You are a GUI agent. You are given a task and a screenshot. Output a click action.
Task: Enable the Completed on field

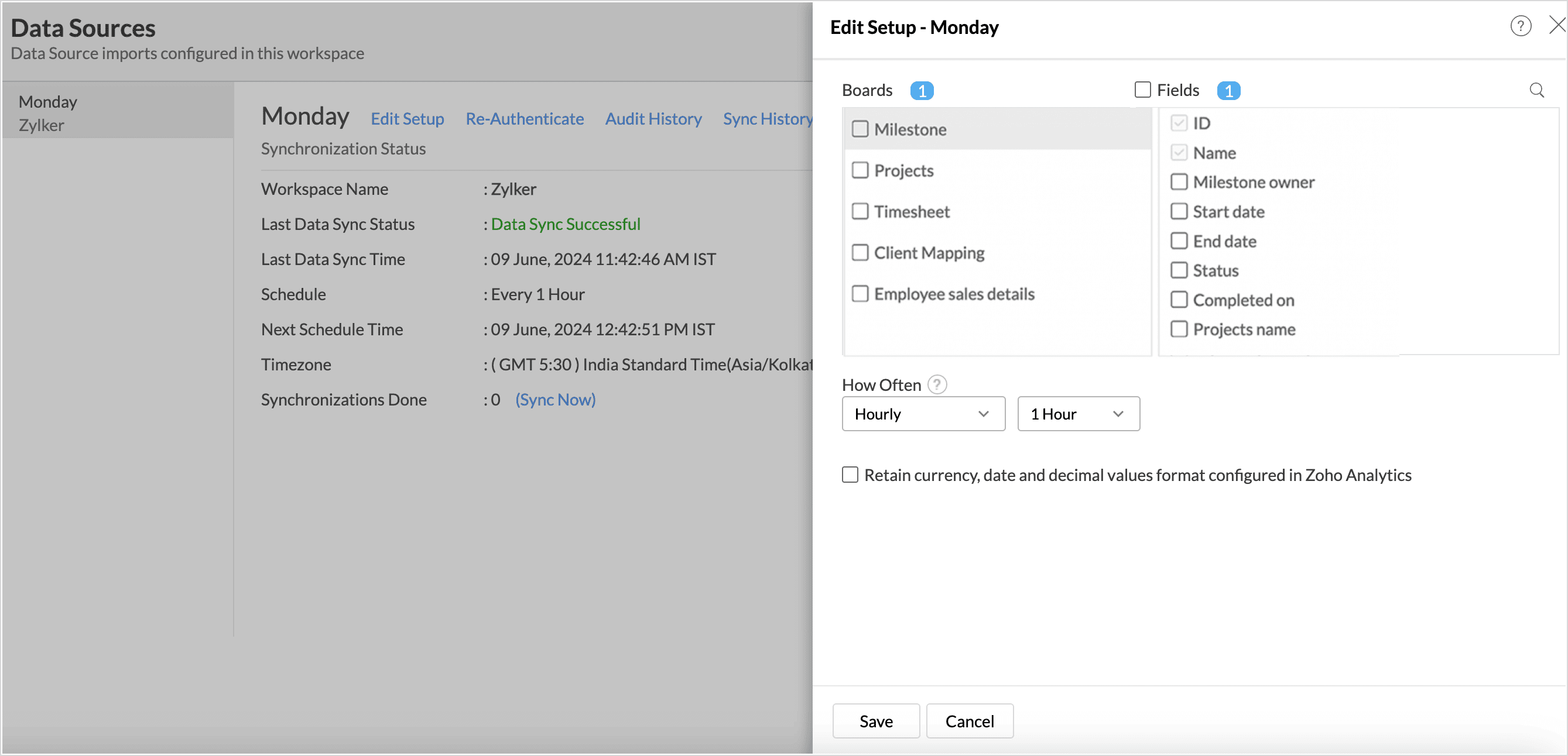1179,300
